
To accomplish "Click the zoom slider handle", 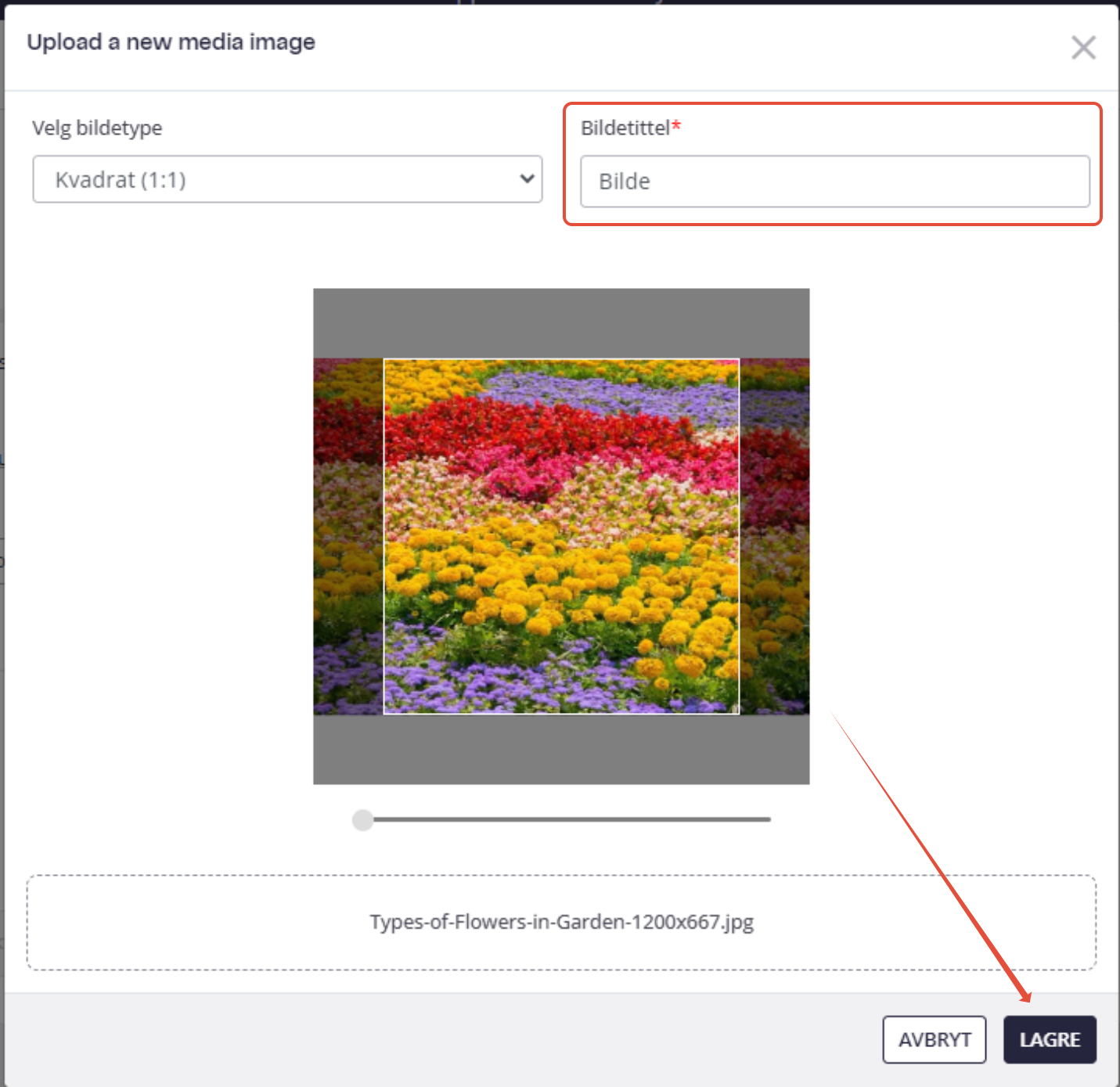I will 363,819.
